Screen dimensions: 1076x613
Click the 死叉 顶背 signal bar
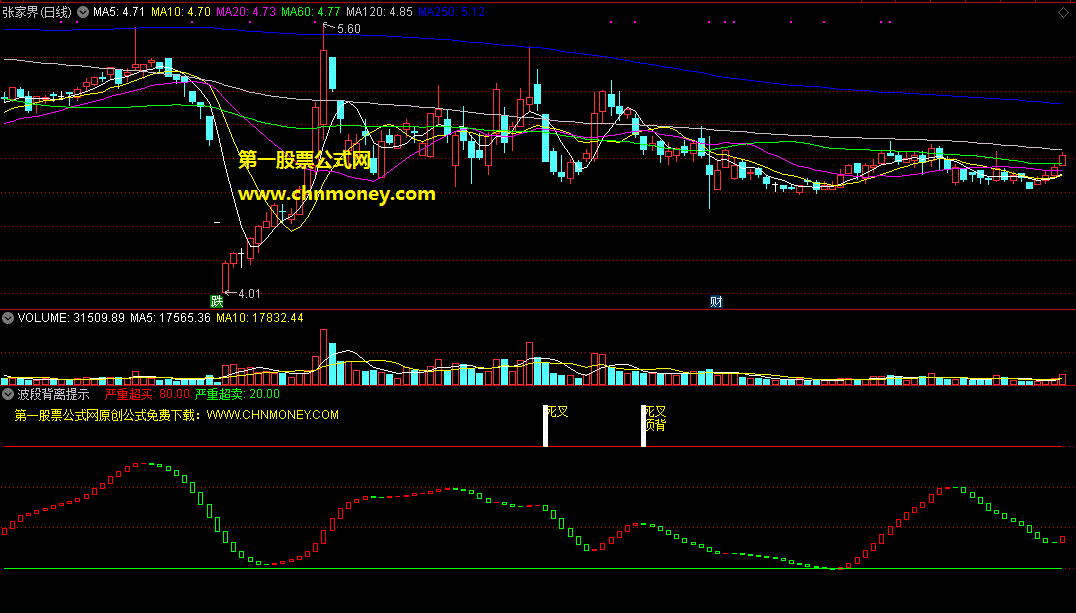tap(644, 426)
